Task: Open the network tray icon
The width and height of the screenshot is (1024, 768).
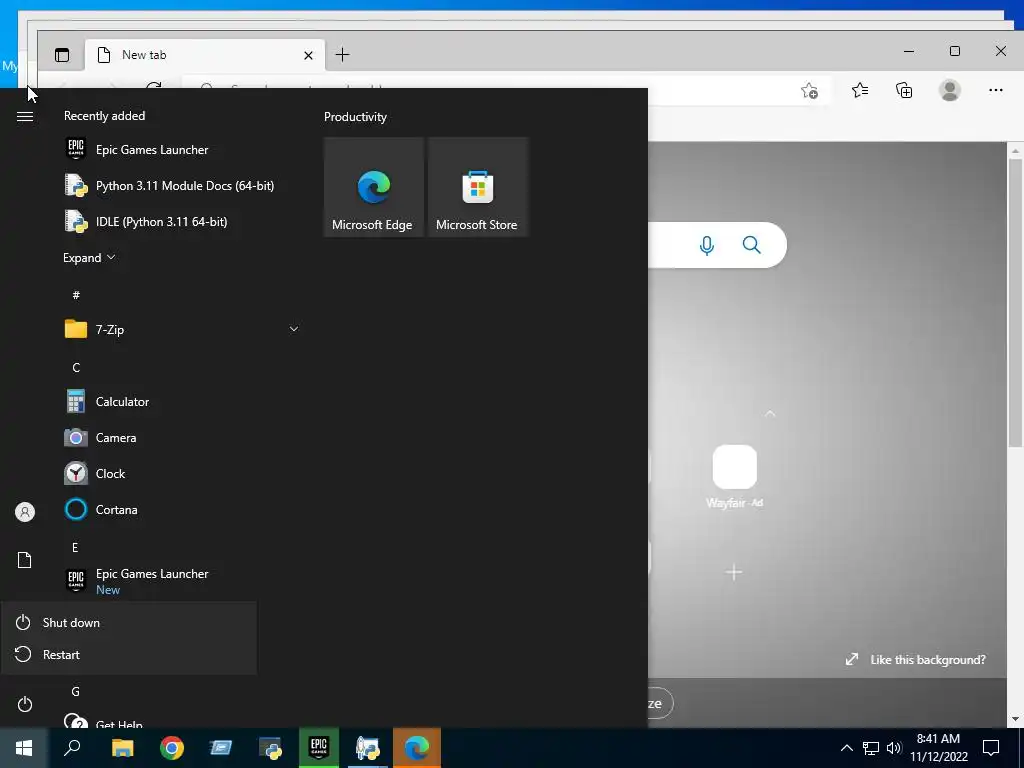Action: pyautogui.click(x=871, y=748)
